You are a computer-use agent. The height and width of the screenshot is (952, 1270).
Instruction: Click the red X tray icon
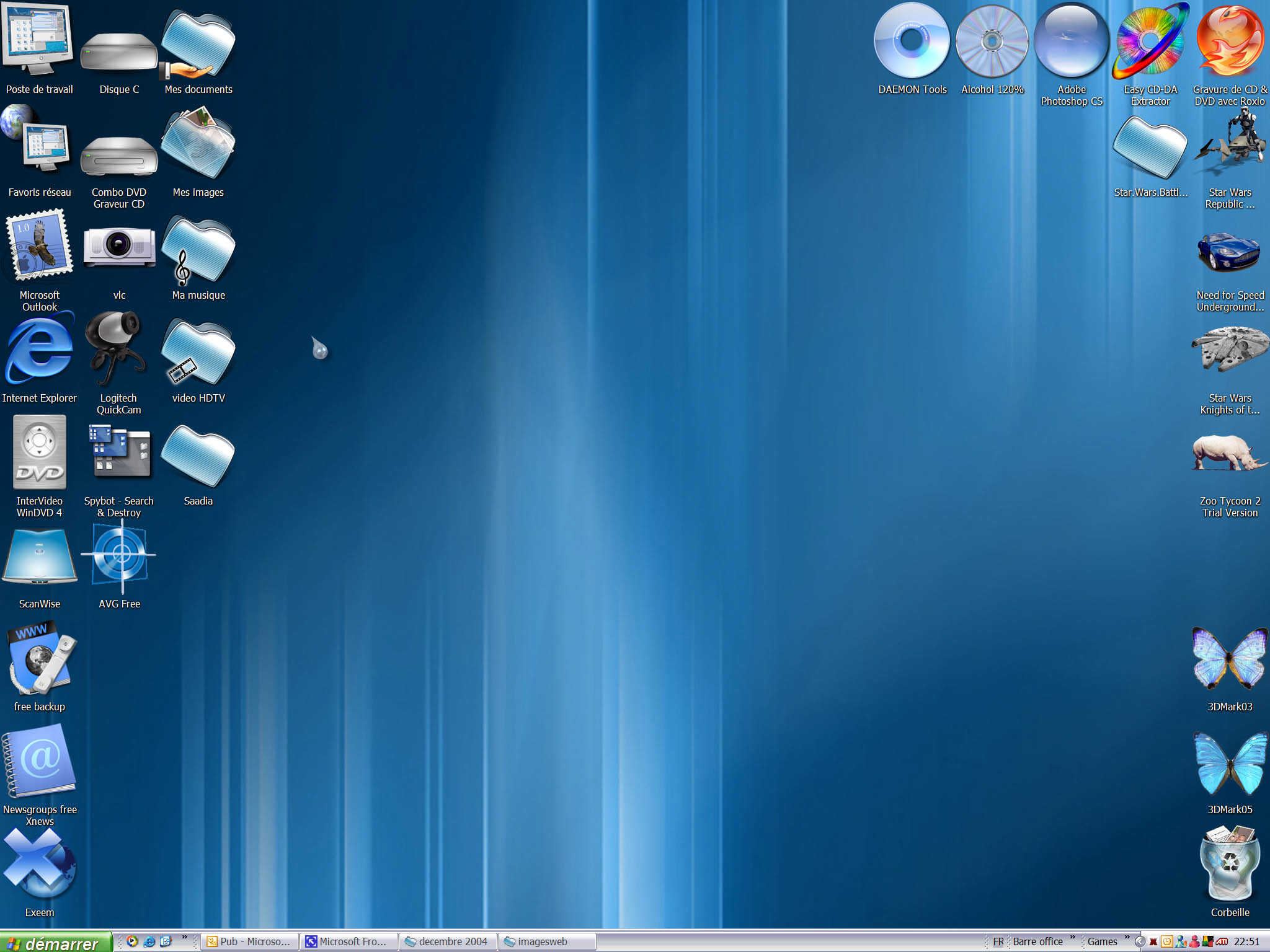(x=1153, y=942)
